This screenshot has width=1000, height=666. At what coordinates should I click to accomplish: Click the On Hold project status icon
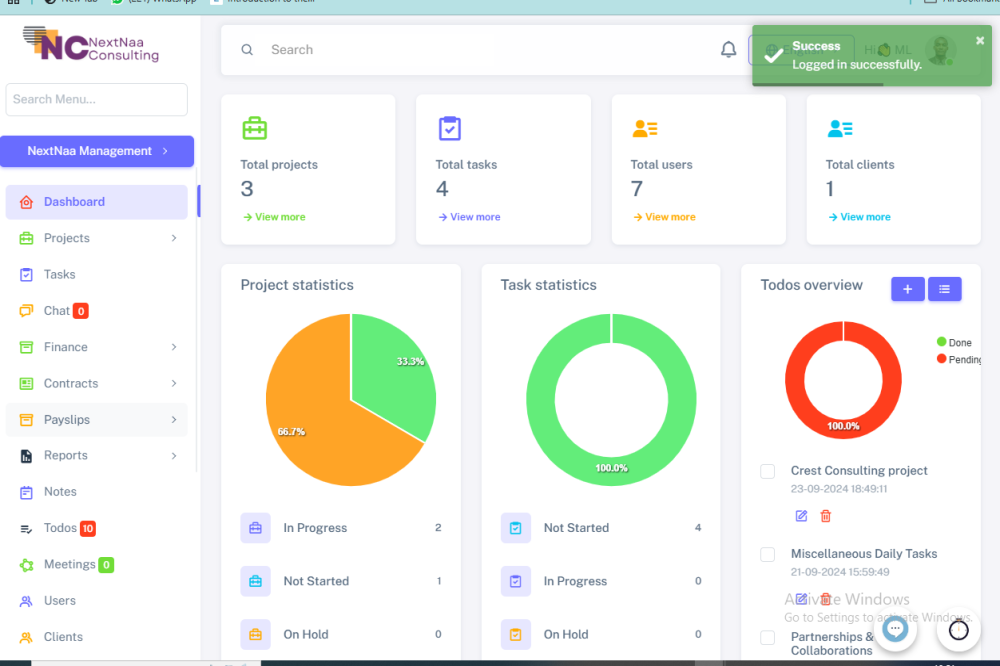click(255, 634)
